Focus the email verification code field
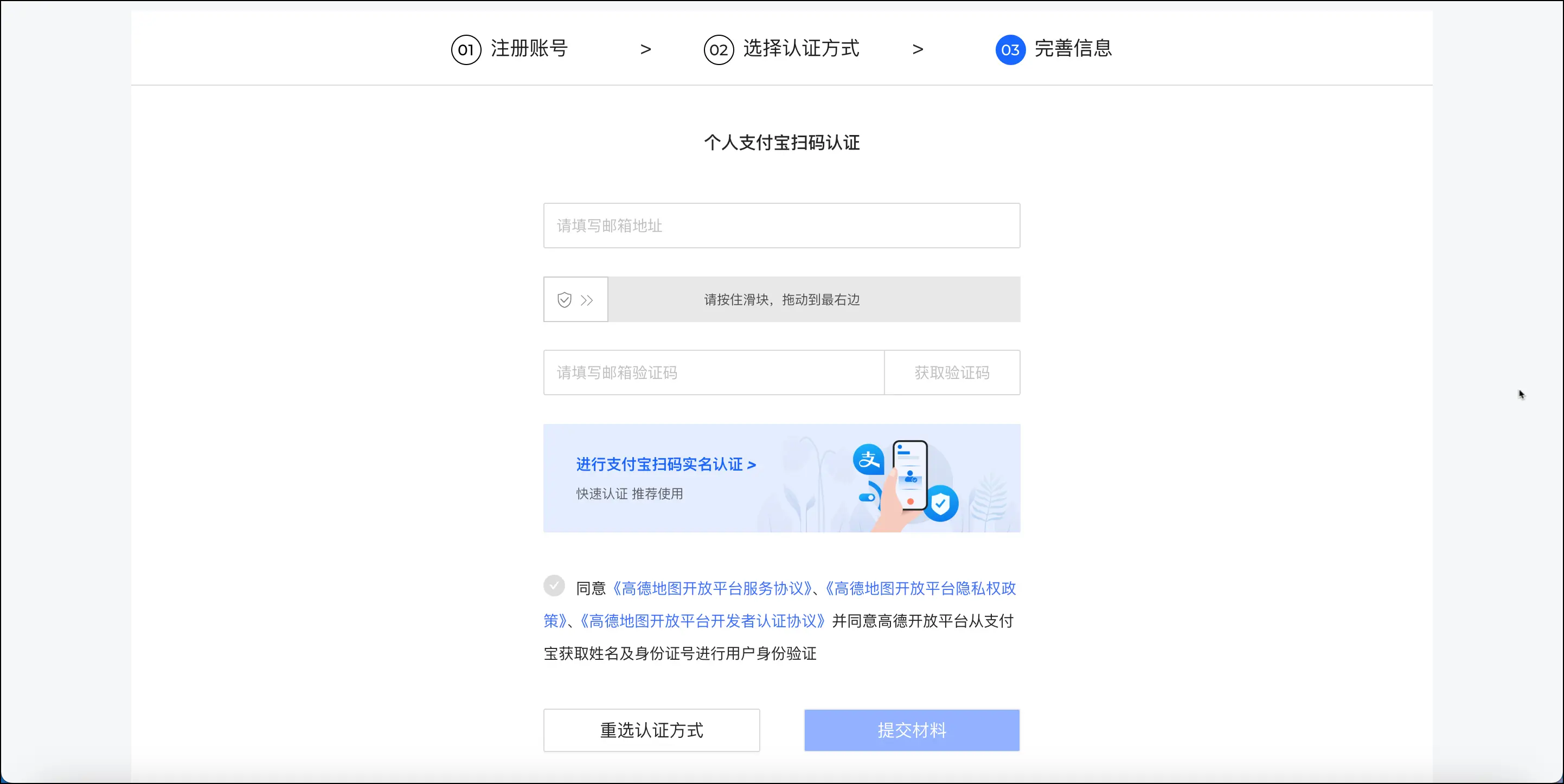1564x784 pixels. click(714, 372)
